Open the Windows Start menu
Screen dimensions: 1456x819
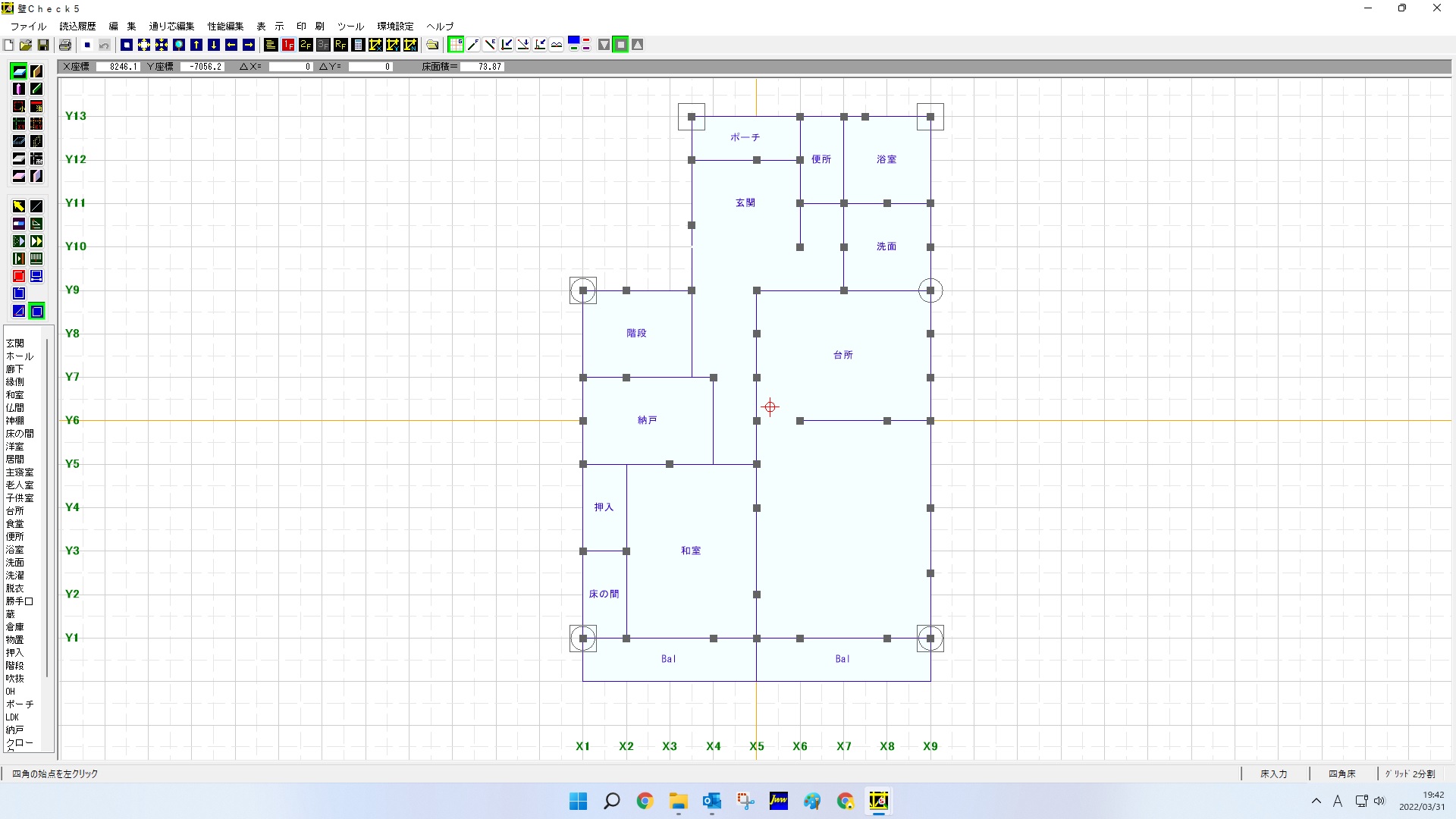point(578,801)
